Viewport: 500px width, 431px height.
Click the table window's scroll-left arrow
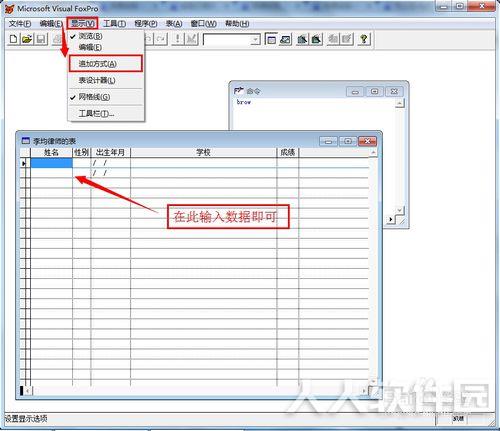pos(28,391)
